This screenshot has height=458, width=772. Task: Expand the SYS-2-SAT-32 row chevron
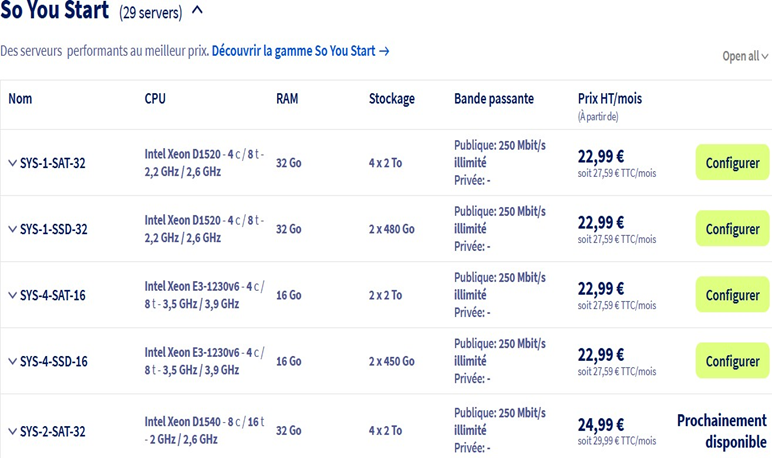[12, 431]
